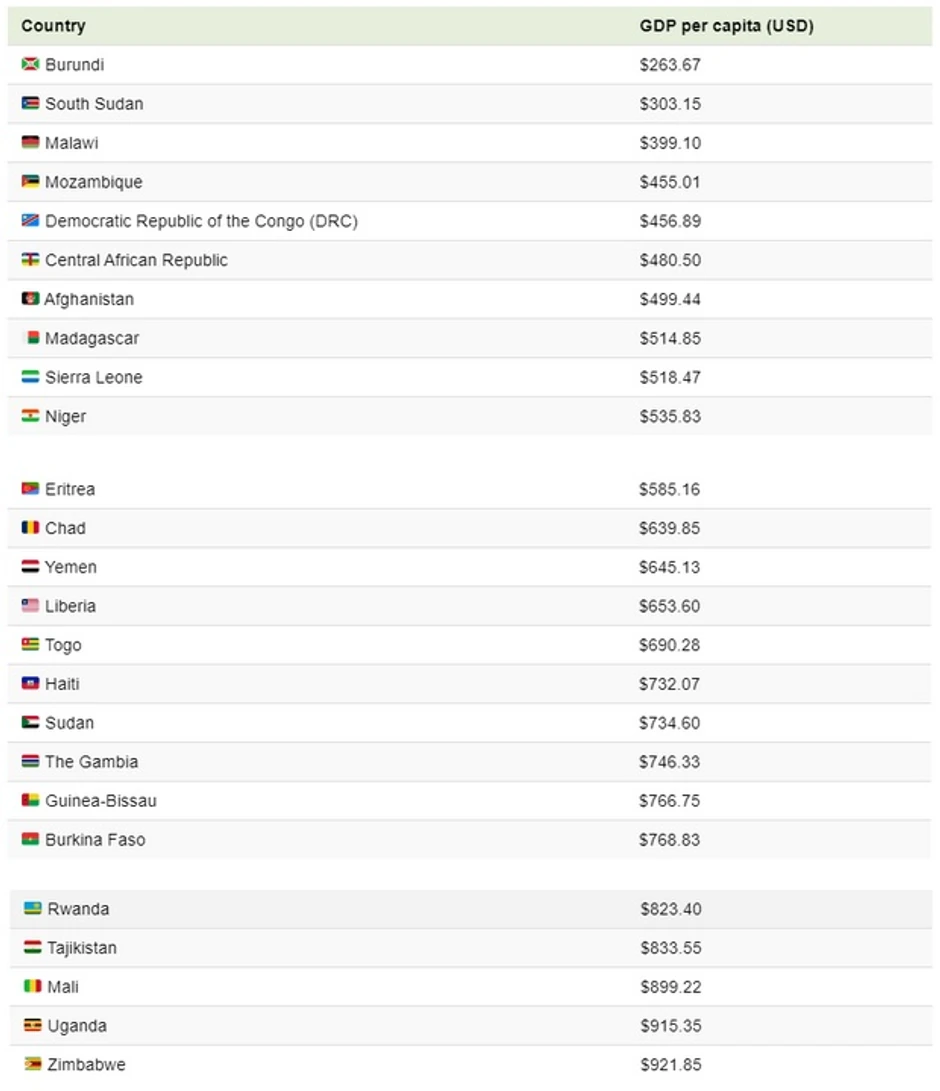
Task: Select the Guinea-Bissau country name
Action: click(x=101, y=801)
